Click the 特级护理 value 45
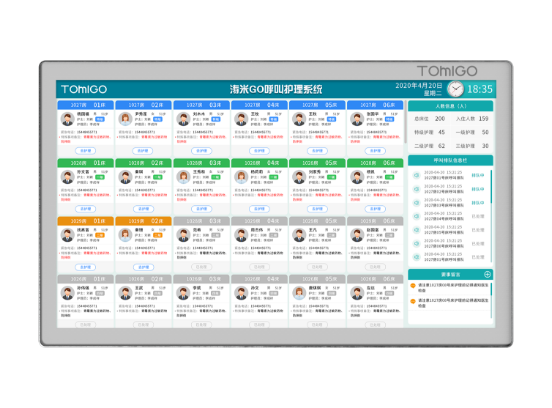The image size is (552, 408). click(441, 132)
